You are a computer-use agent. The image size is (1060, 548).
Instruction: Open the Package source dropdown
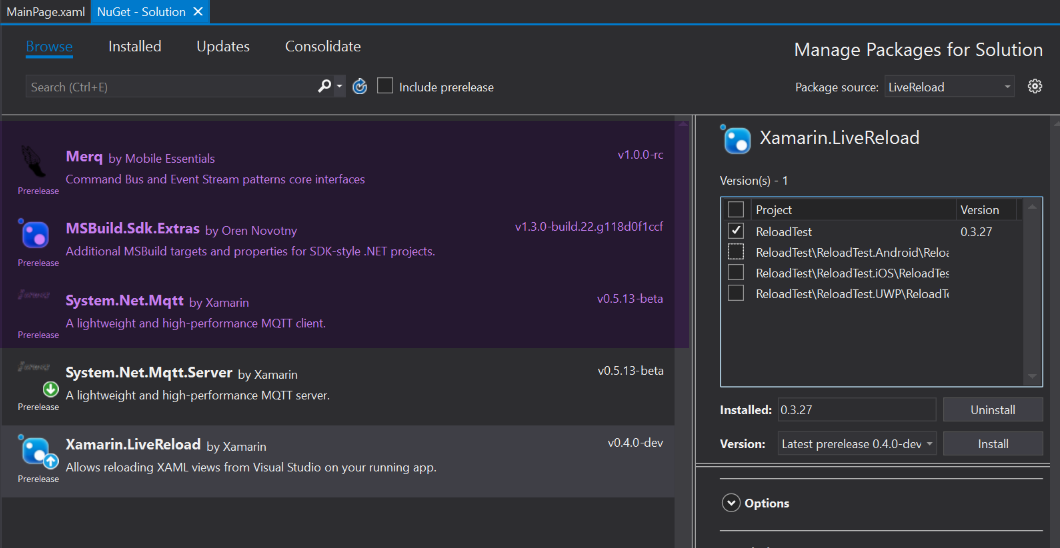(949, 86)
